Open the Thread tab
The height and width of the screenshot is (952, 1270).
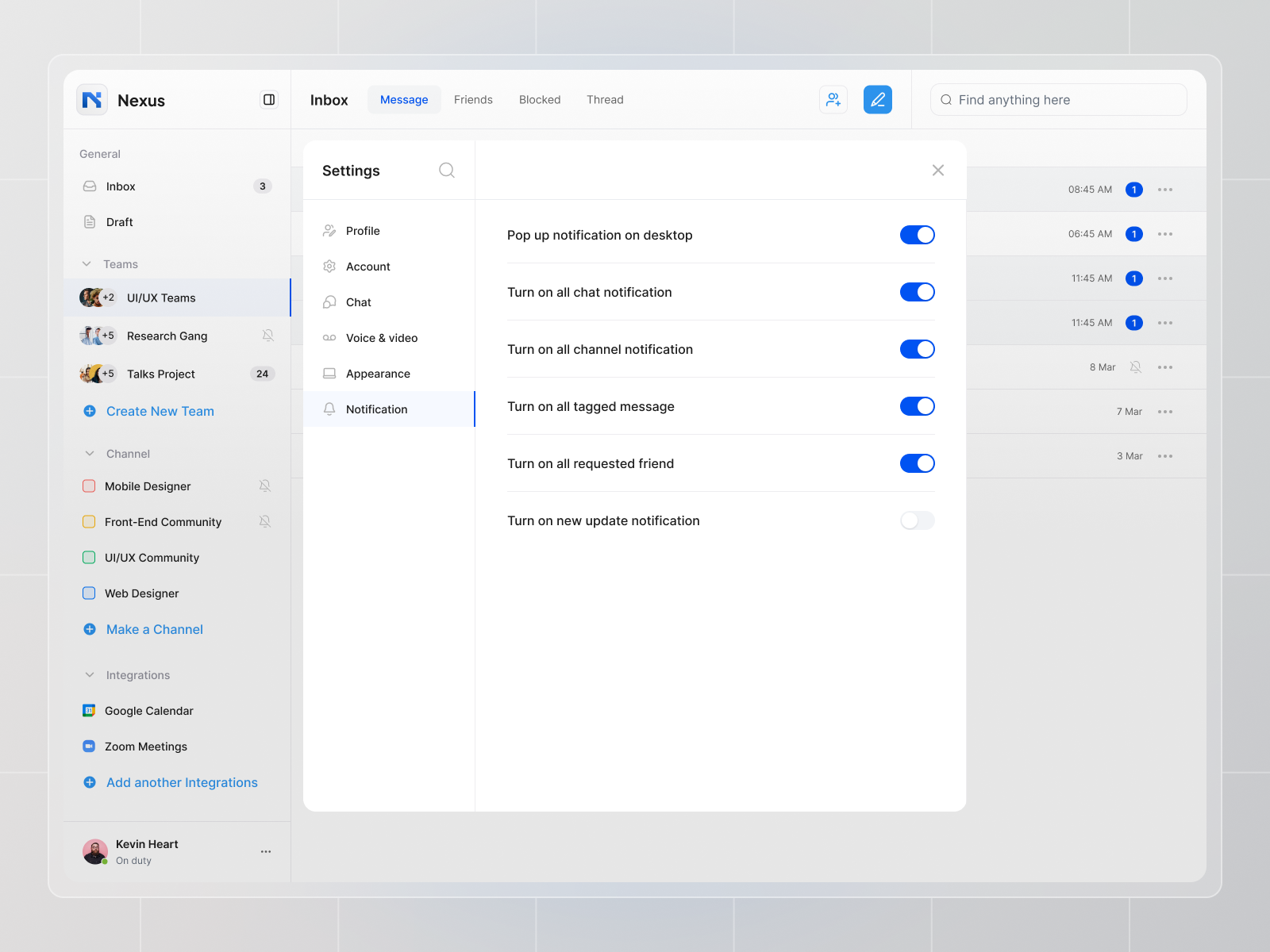[x=605, y=99]
